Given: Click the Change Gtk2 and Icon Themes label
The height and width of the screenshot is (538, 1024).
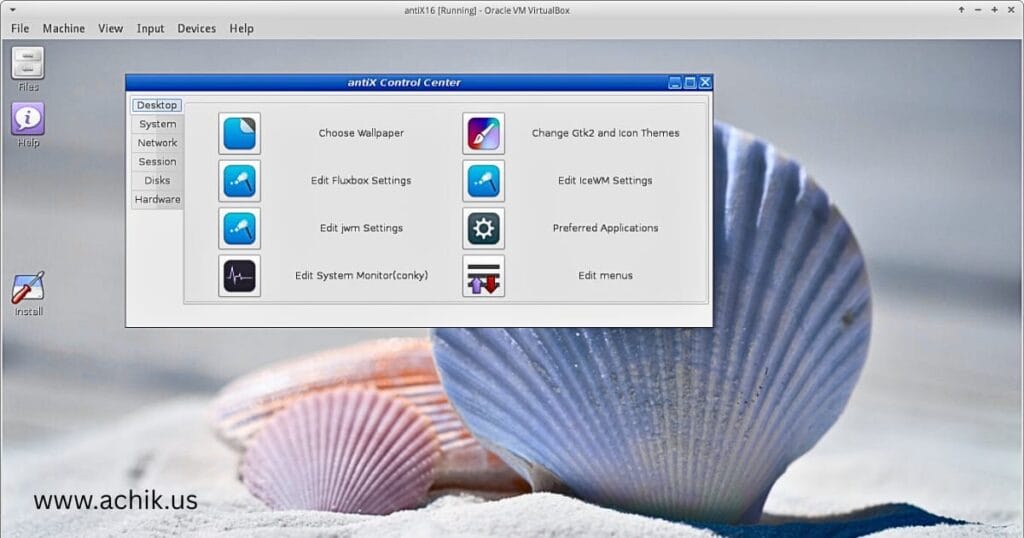Looking at the screenshot, I should click(x=605, y=133).
